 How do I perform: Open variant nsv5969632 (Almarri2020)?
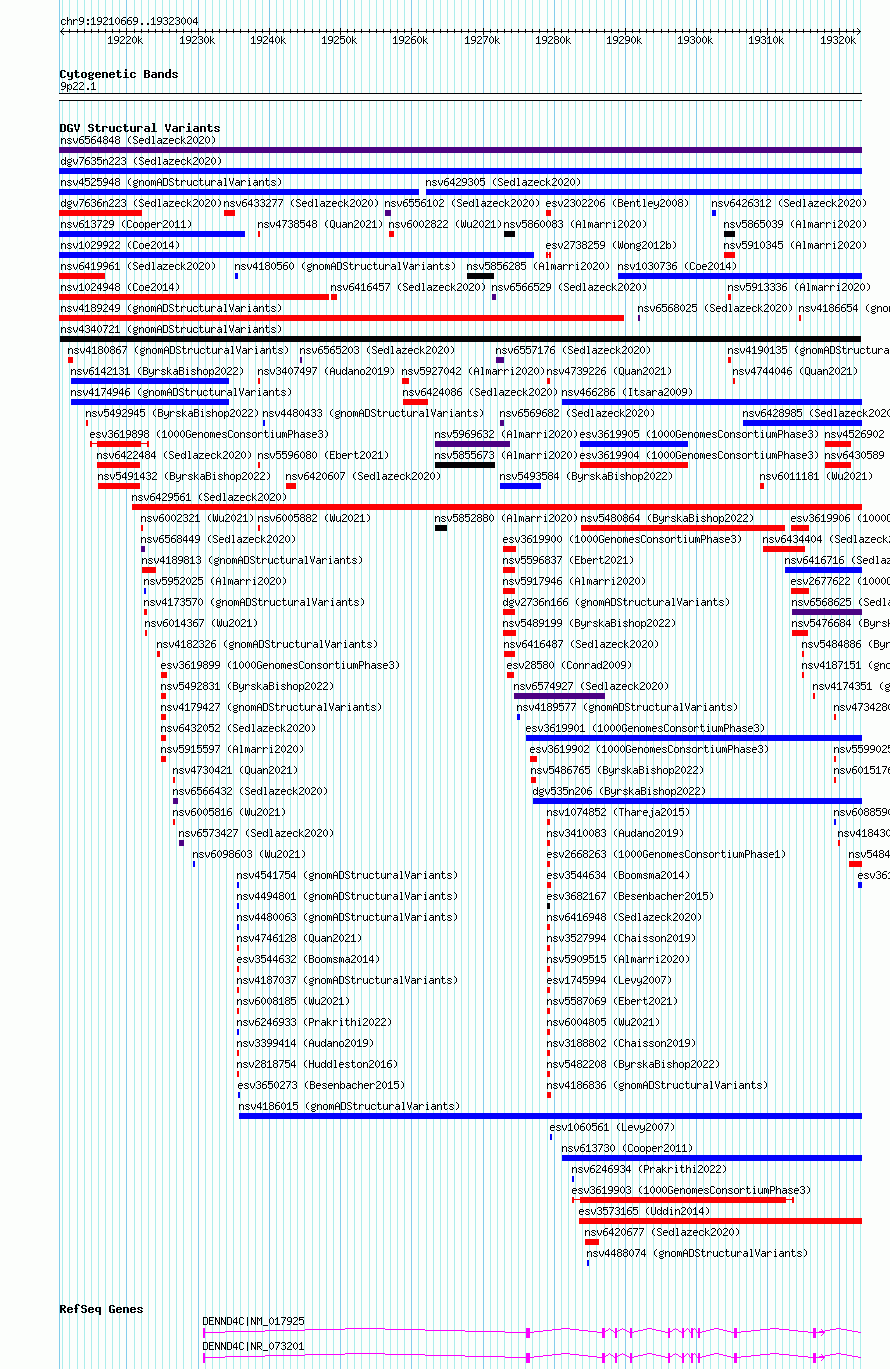(506, 434)
